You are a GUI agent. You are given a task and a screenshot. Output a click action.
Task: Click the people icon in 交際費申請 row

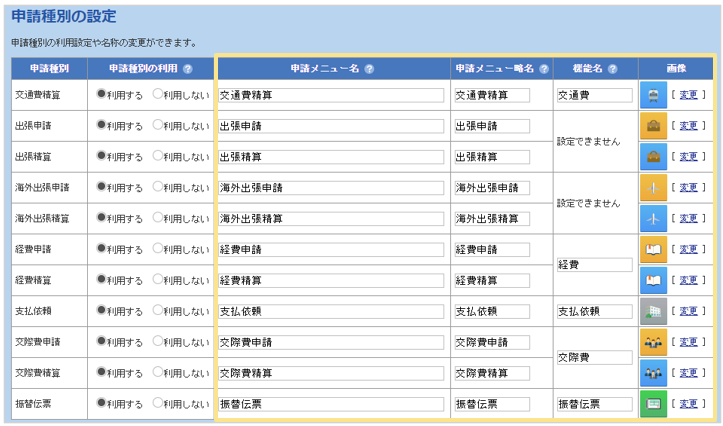[x=653, y=342]
